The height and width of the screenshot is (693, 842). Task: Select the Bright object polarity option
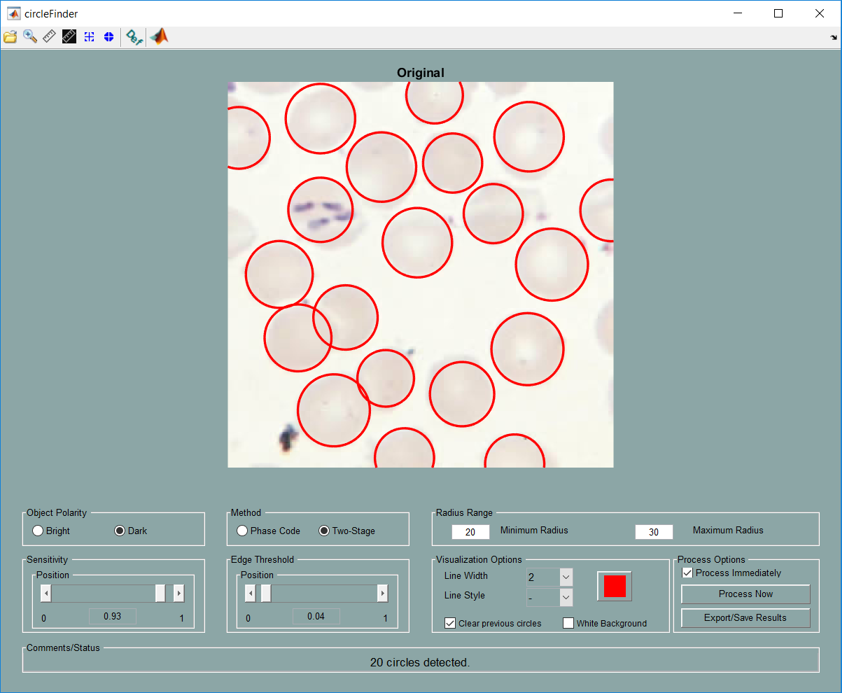coord(38,531)
